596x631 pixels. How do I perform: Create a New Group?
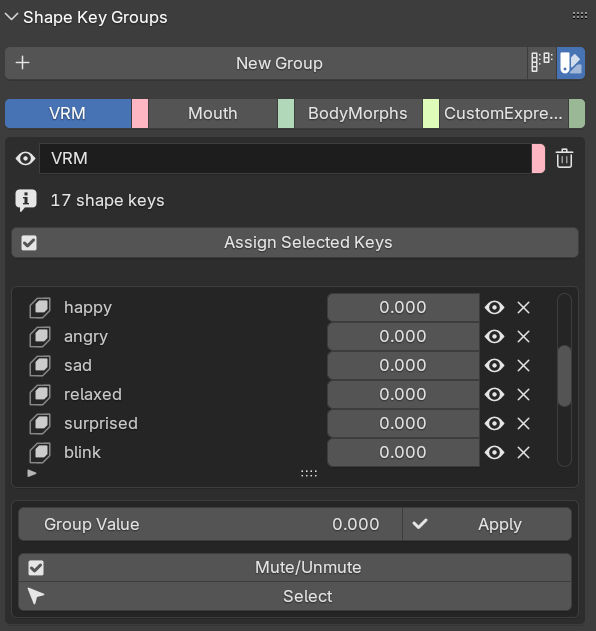(x=266, y=63)
